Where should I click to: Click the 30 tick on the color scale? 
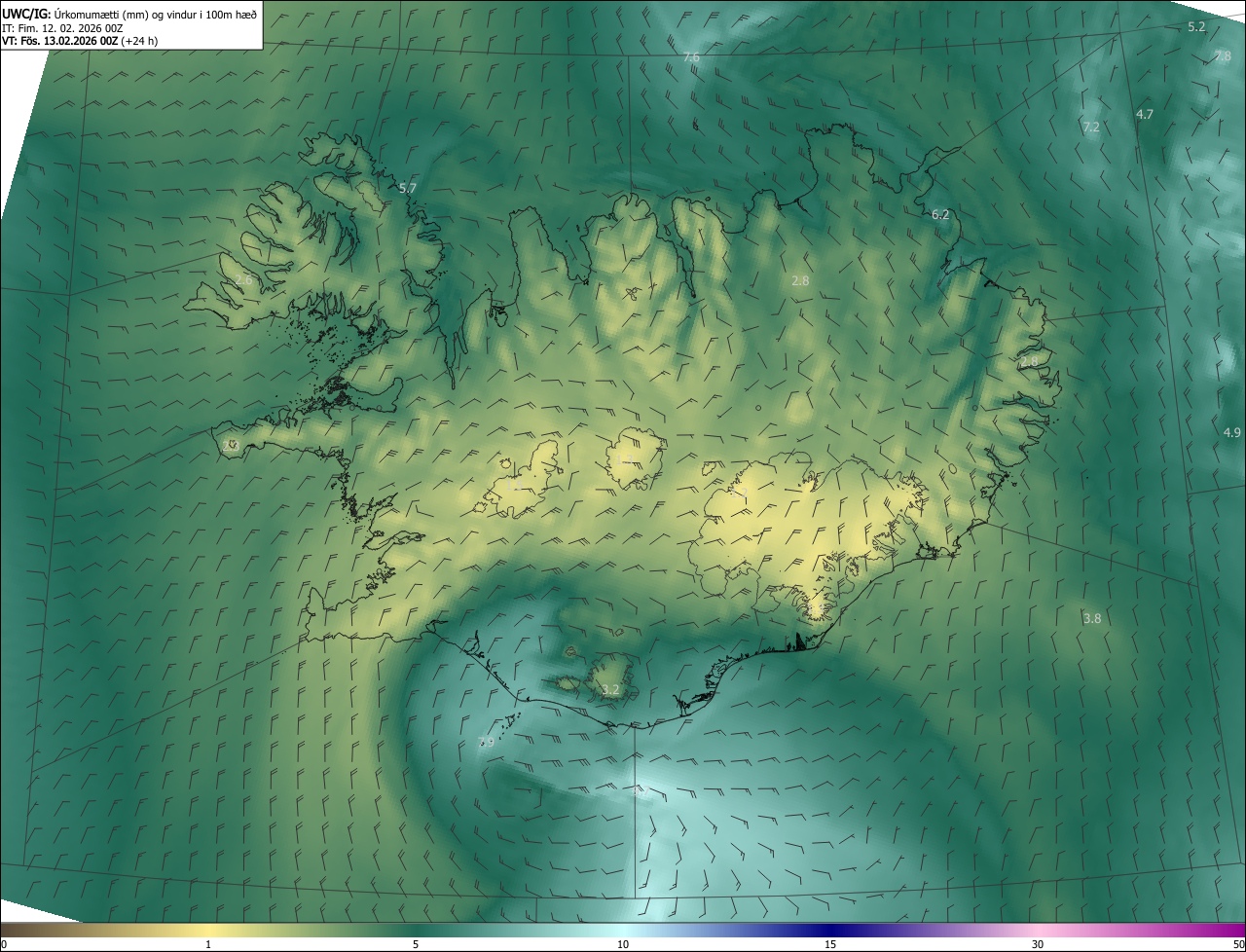coord(1038,944)
